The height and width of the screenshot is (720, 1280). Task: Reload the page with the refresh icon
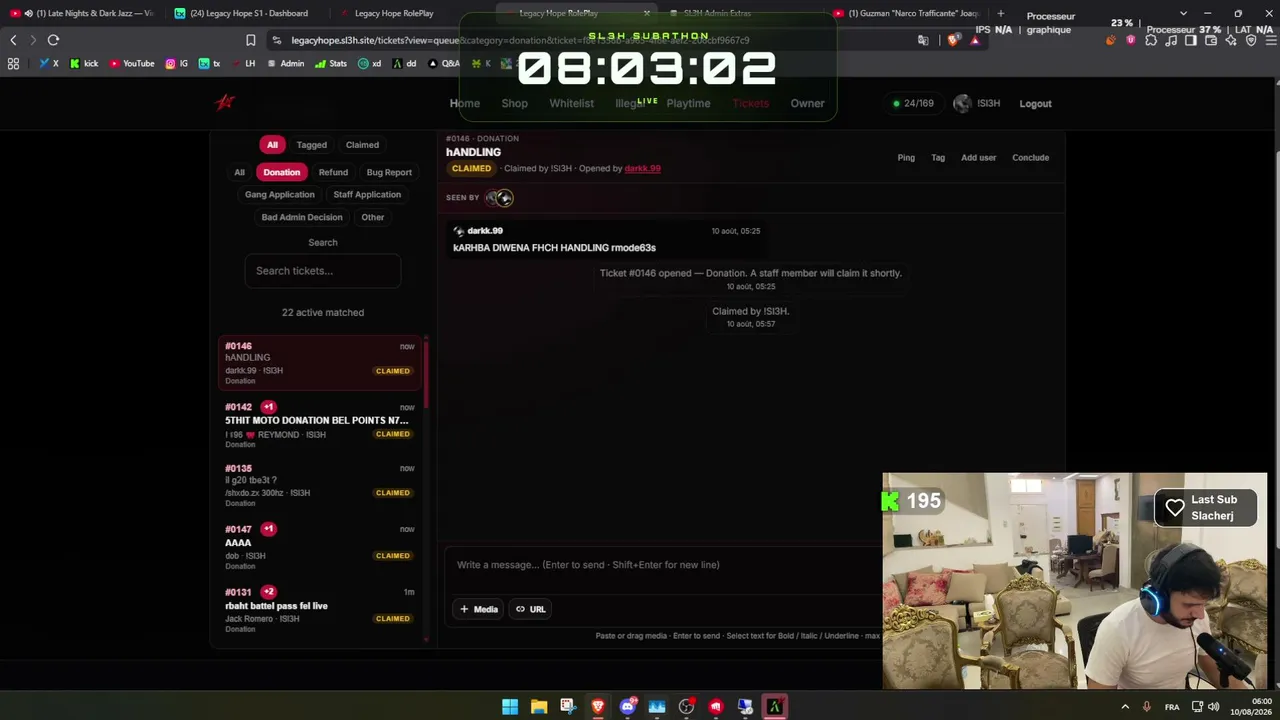click(53, 40)
